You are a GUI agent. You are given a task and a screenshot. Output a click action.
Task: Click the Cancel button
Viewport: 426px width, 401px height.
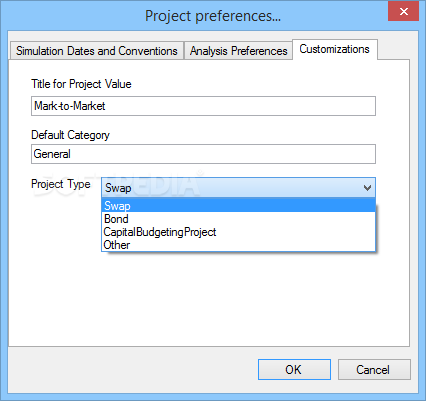[x=374, y=369]
